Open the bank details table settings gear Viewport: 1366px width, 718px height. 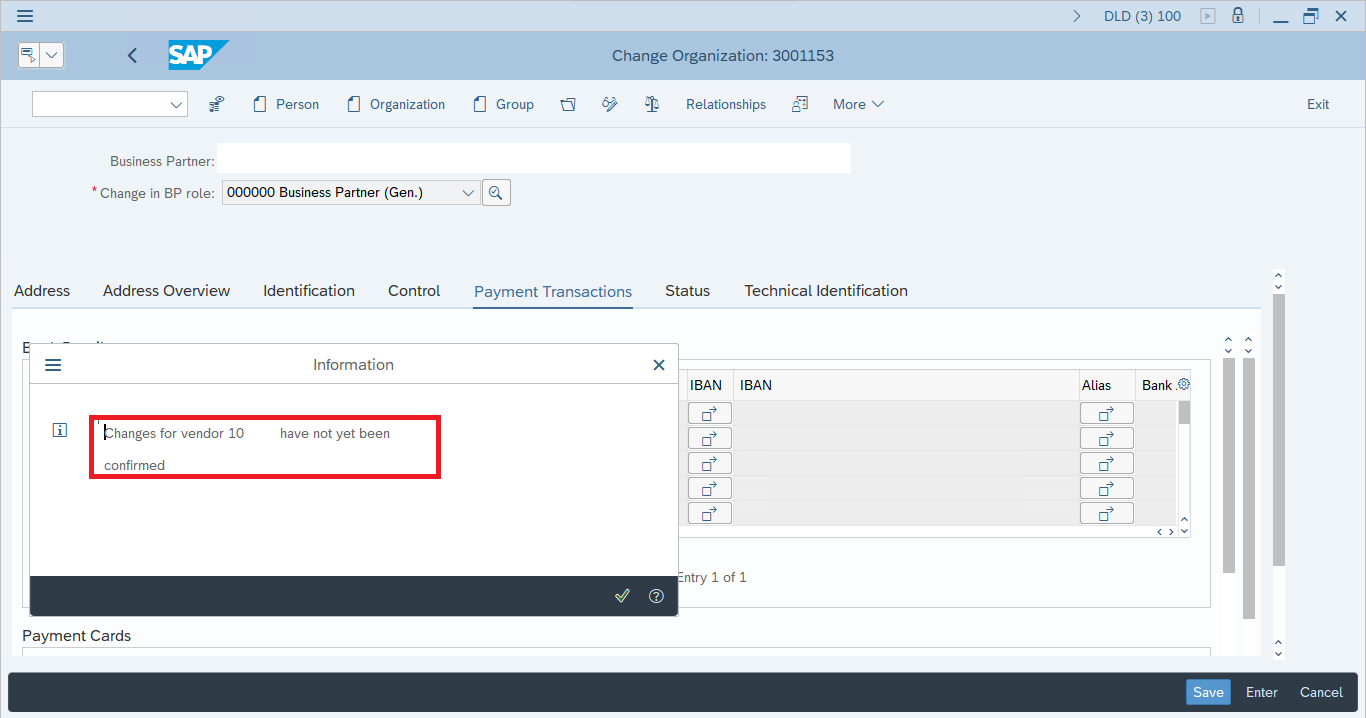[1184, 384]
